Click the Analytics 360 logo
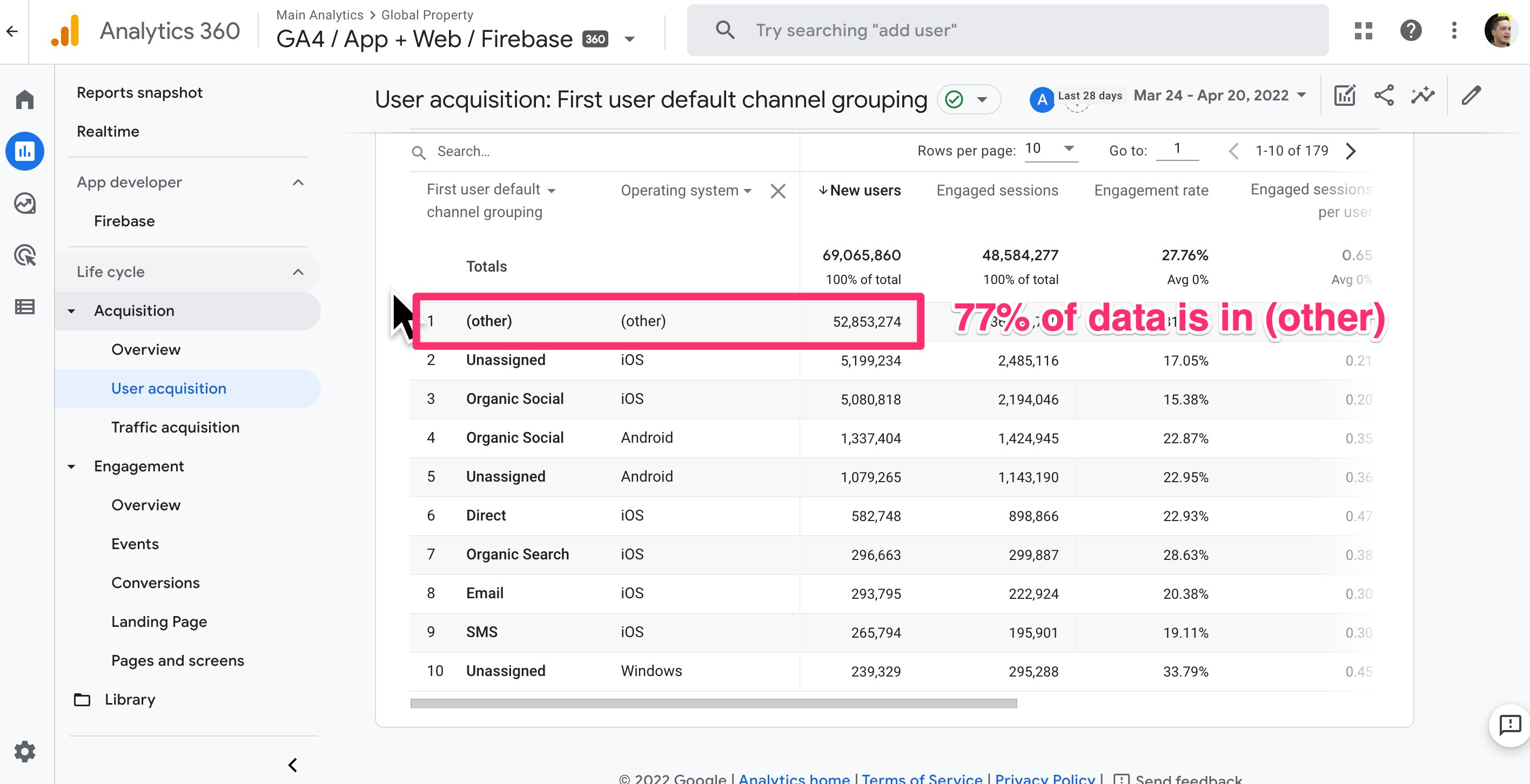1530x784 pixels. pyautogui.click(x=145, y=31)
